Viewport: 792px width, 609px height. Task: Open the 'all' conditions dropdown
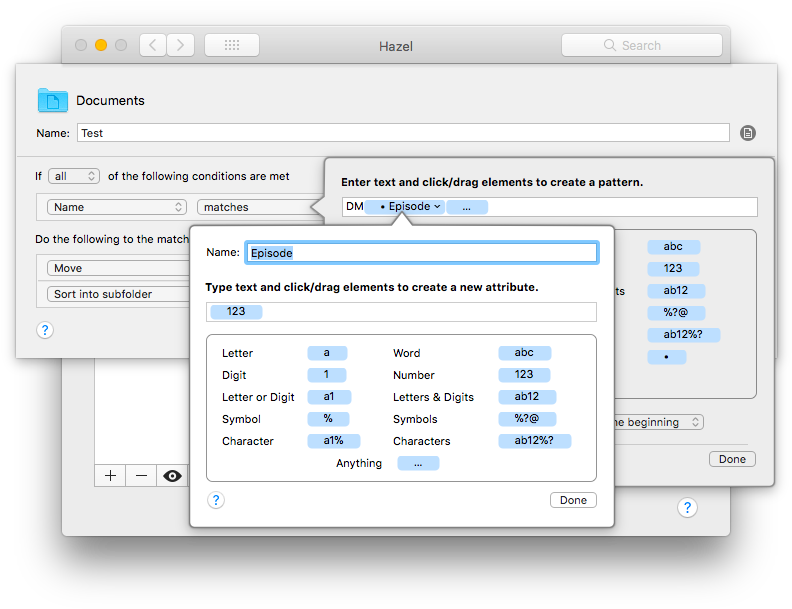tap(74, 176)
